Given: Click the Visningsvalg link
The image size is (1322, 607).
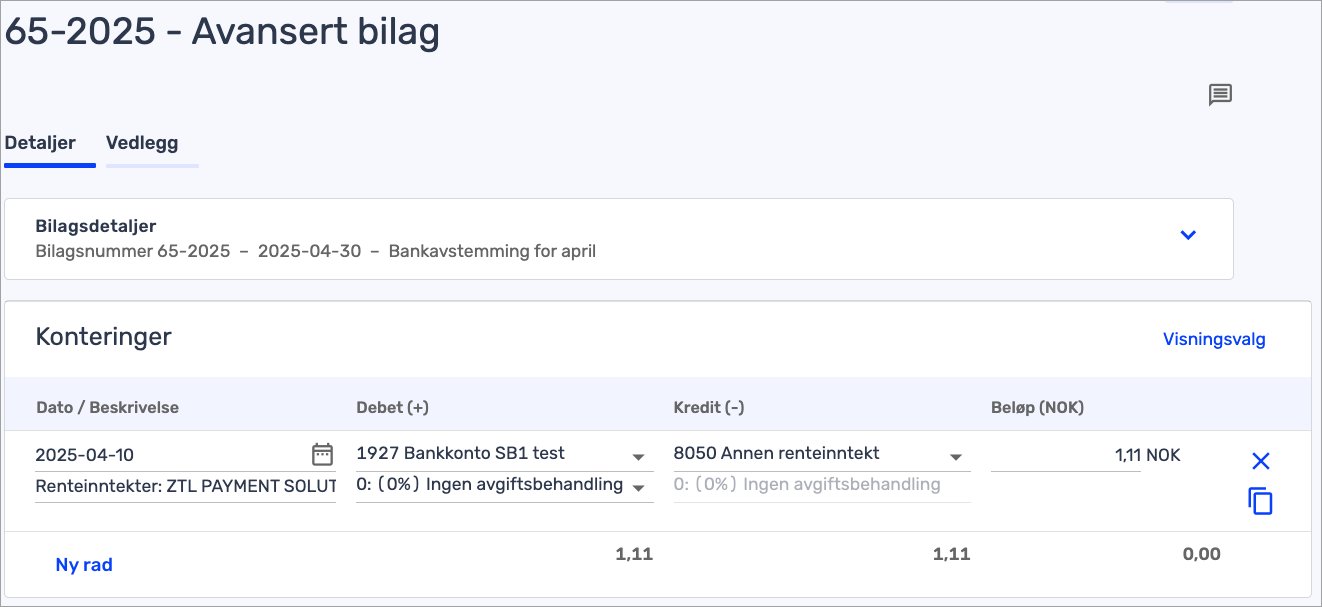Looking at the screenshot, I should (x=1214, y=340).
